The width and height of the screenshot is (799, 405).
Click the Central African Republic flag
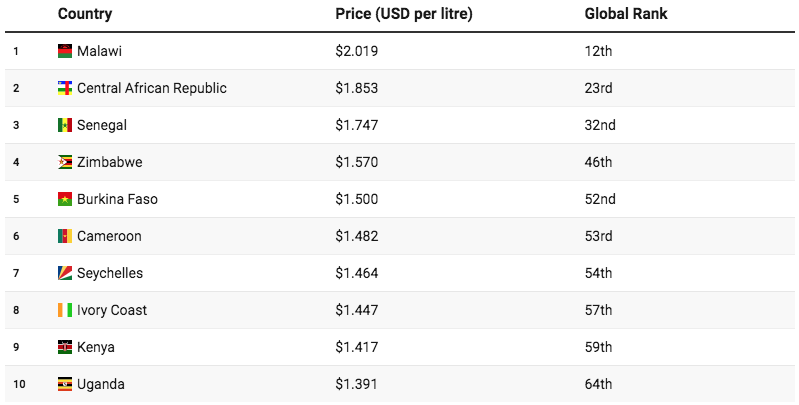(65, 88)
